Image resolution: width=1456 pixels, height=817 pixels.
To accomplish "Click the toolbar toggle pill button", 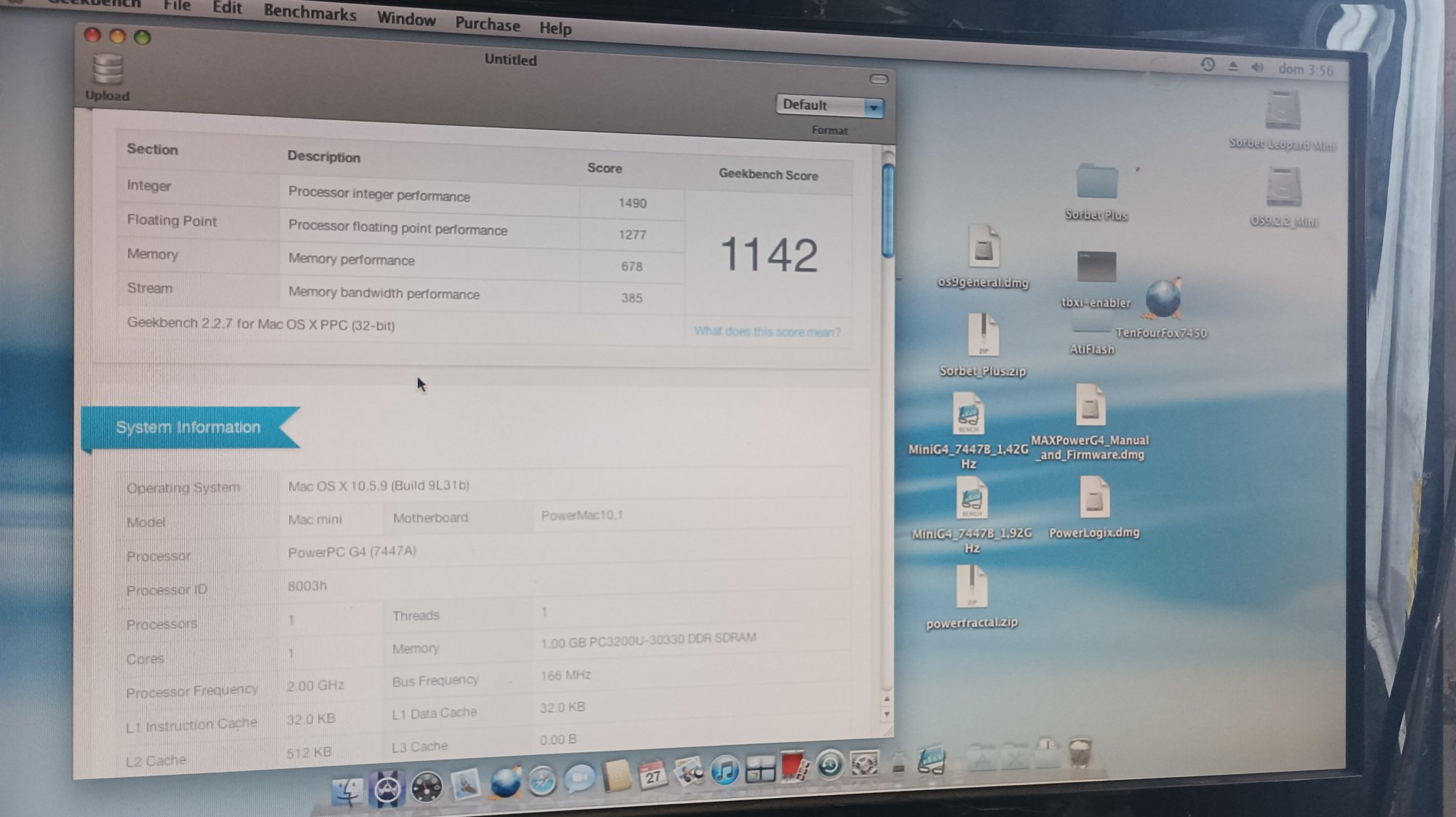I will tap(879, 79).
